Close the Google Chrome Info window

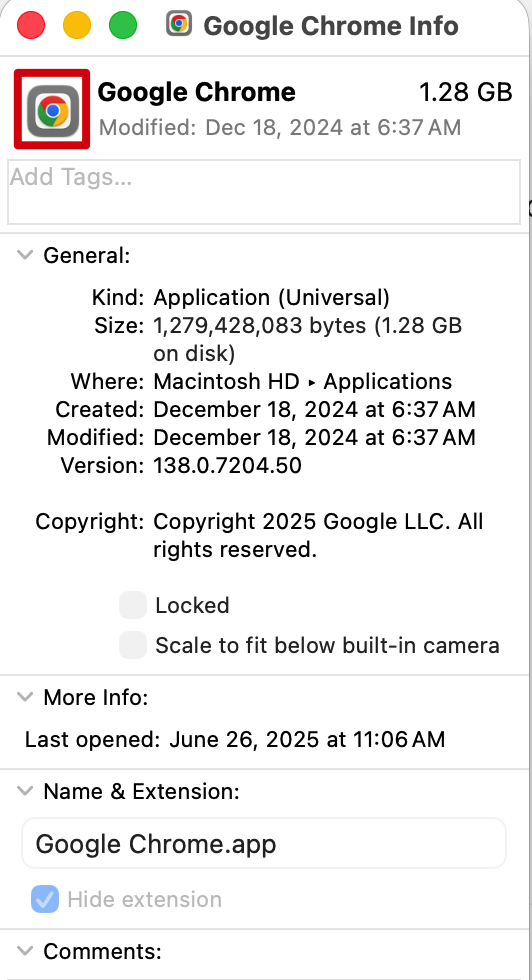coord(31,26)
